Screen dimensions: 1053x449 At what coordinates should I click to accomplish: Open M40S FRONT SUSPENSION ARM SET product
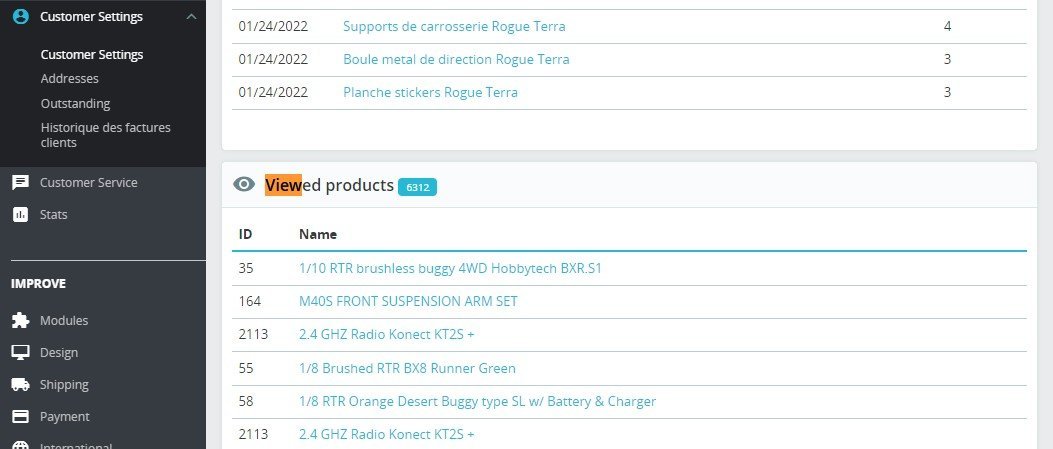408,301
